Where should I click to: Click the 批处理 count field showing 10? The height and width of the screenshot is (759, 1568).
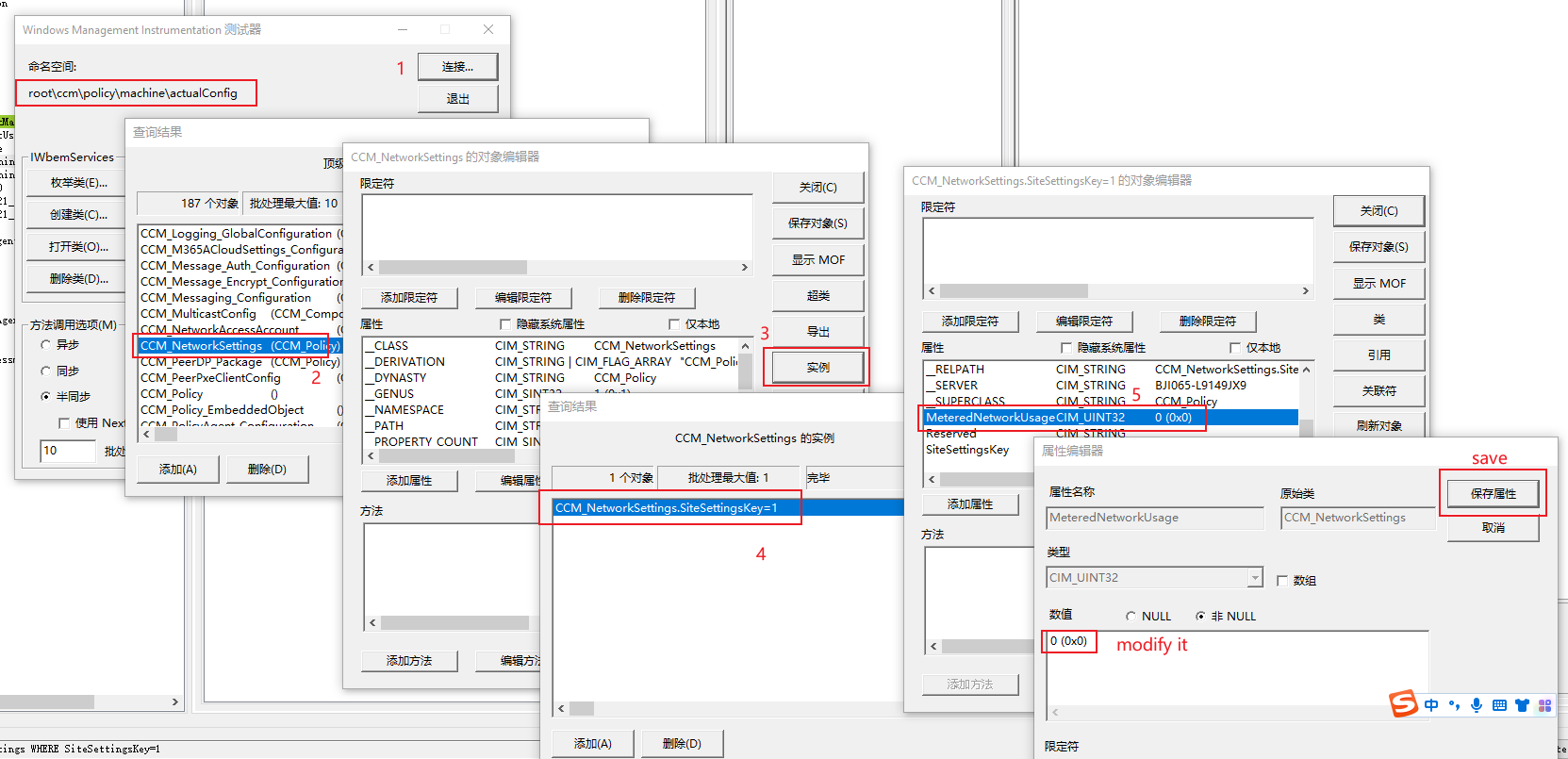tap(68, 451)
